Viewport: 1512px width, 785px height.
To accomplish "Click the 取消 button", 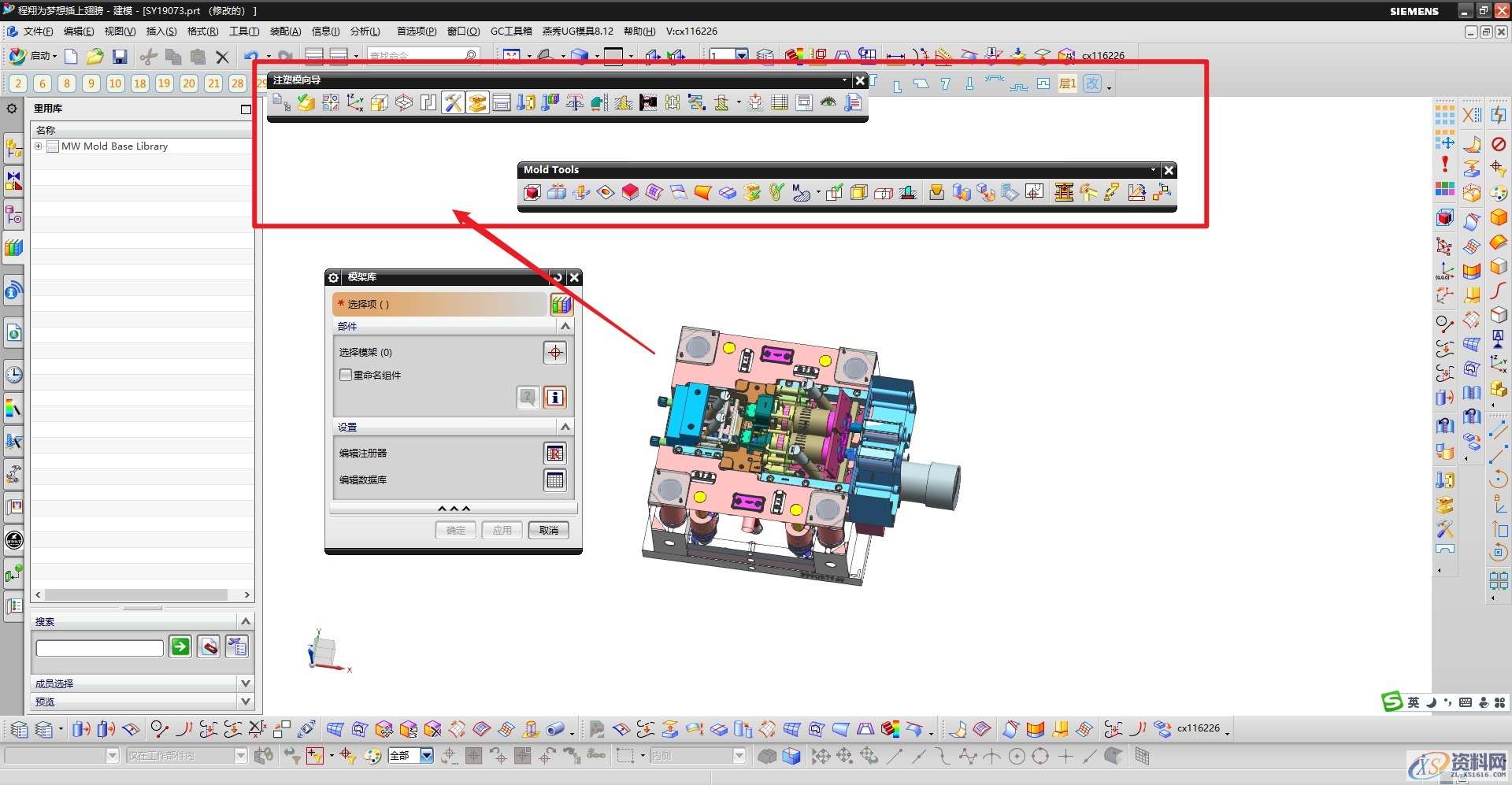I will click(548, 530).
